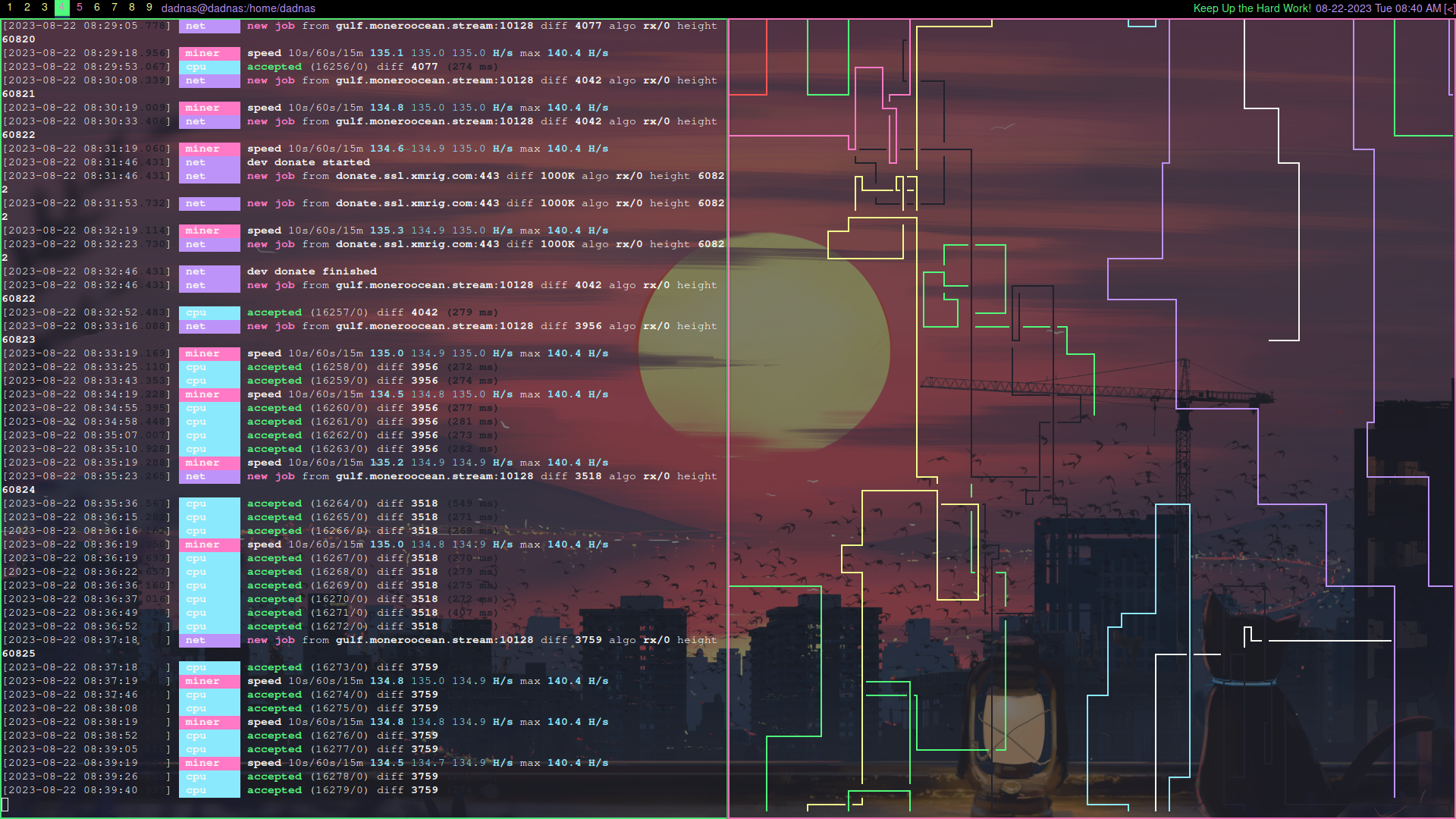Click the miner tag on the 08:39:19 line
Image resolution: width=1456 pixels, height=819 pixels.
pyautogui.click(x=209, y=763)
